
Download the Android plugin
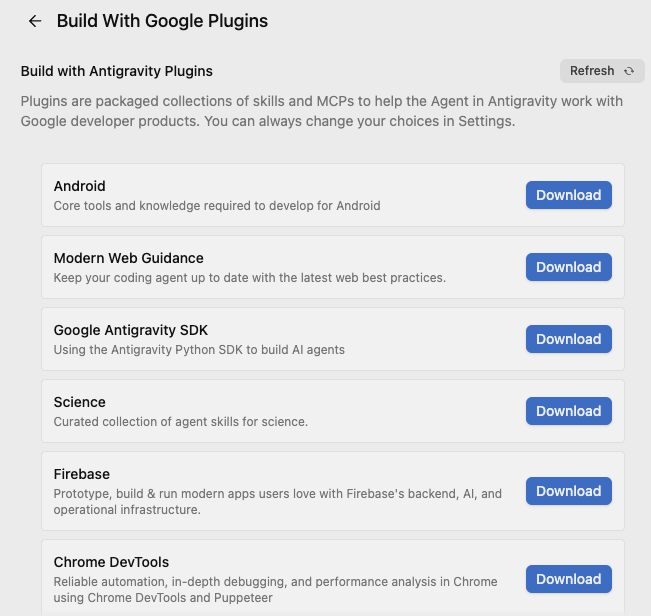click(569, 195)
